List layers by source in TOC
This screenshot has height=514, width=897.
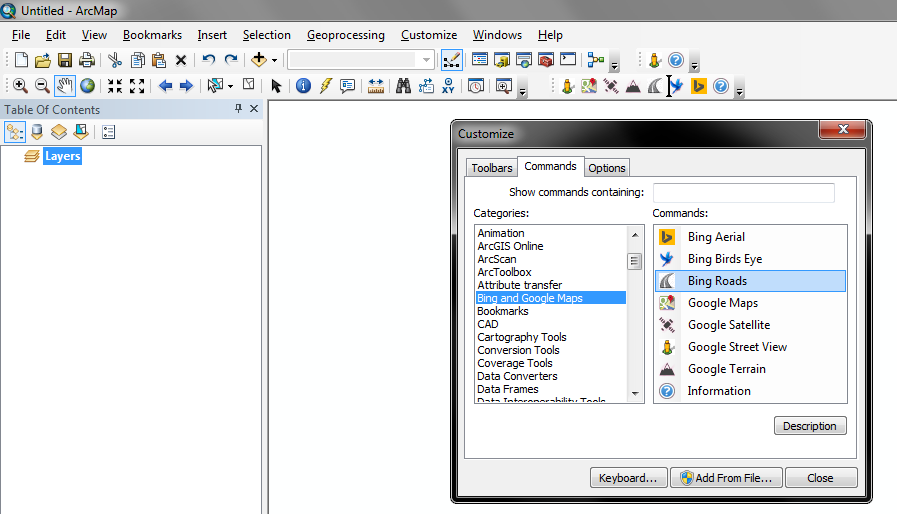click(37, 132)
